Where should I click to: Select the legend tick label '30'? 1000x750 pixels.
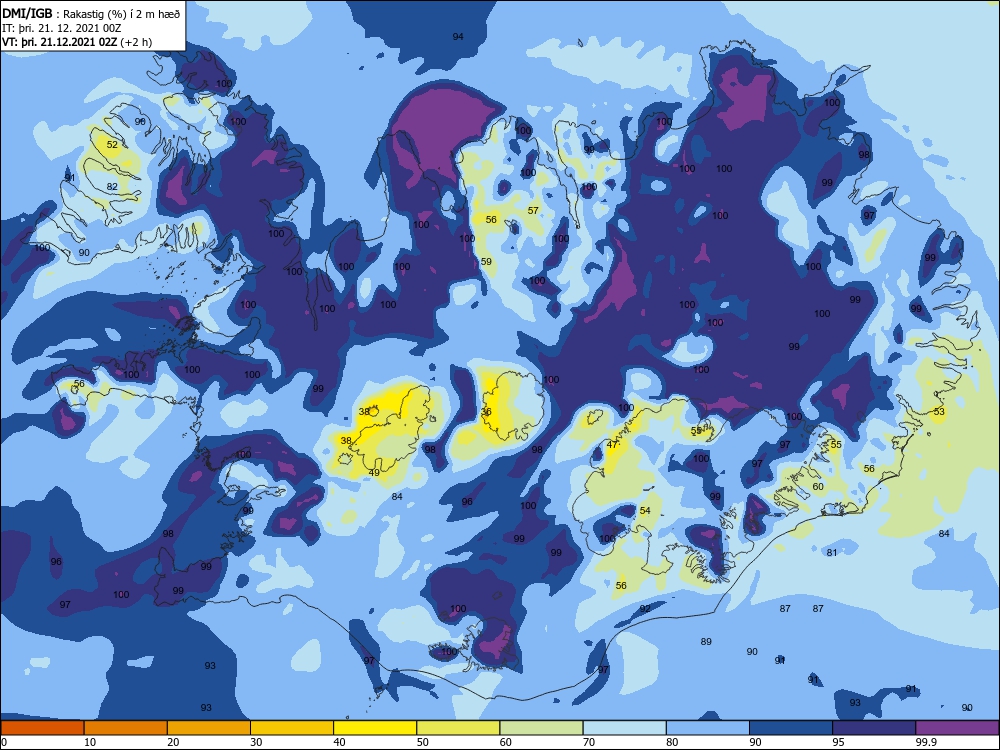(x=256, y=742)
